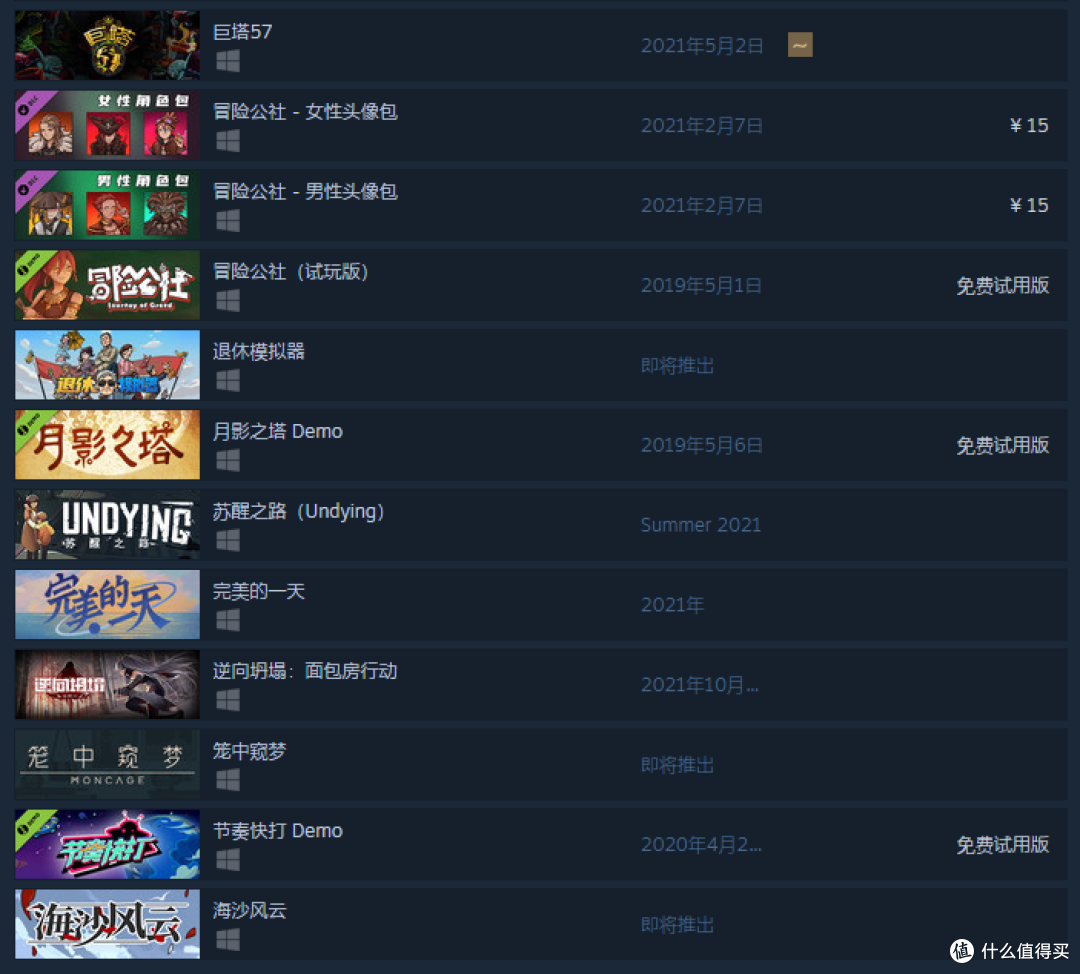The height and width of the screenshot is (974, 1080).
Task: Click the 什么值得买 watermark logo
Action: 1009,951
